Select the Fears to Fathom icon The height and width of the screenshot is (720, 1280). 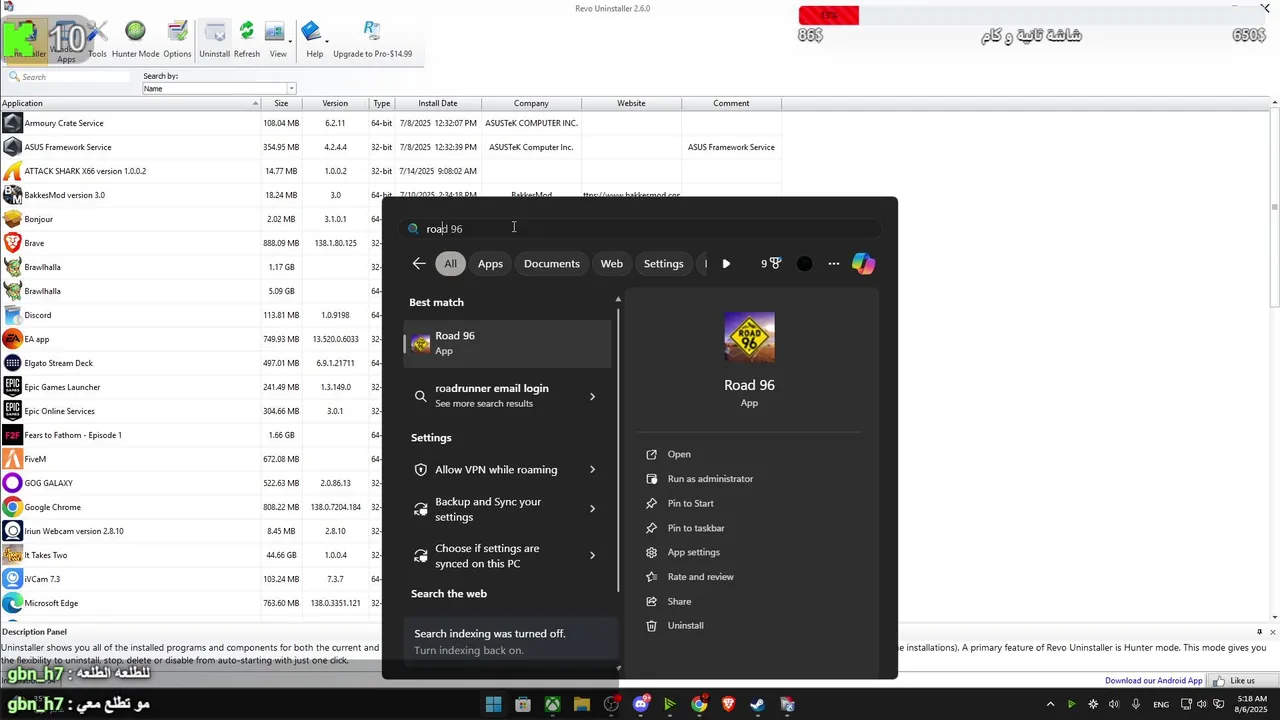coord(12,435)
